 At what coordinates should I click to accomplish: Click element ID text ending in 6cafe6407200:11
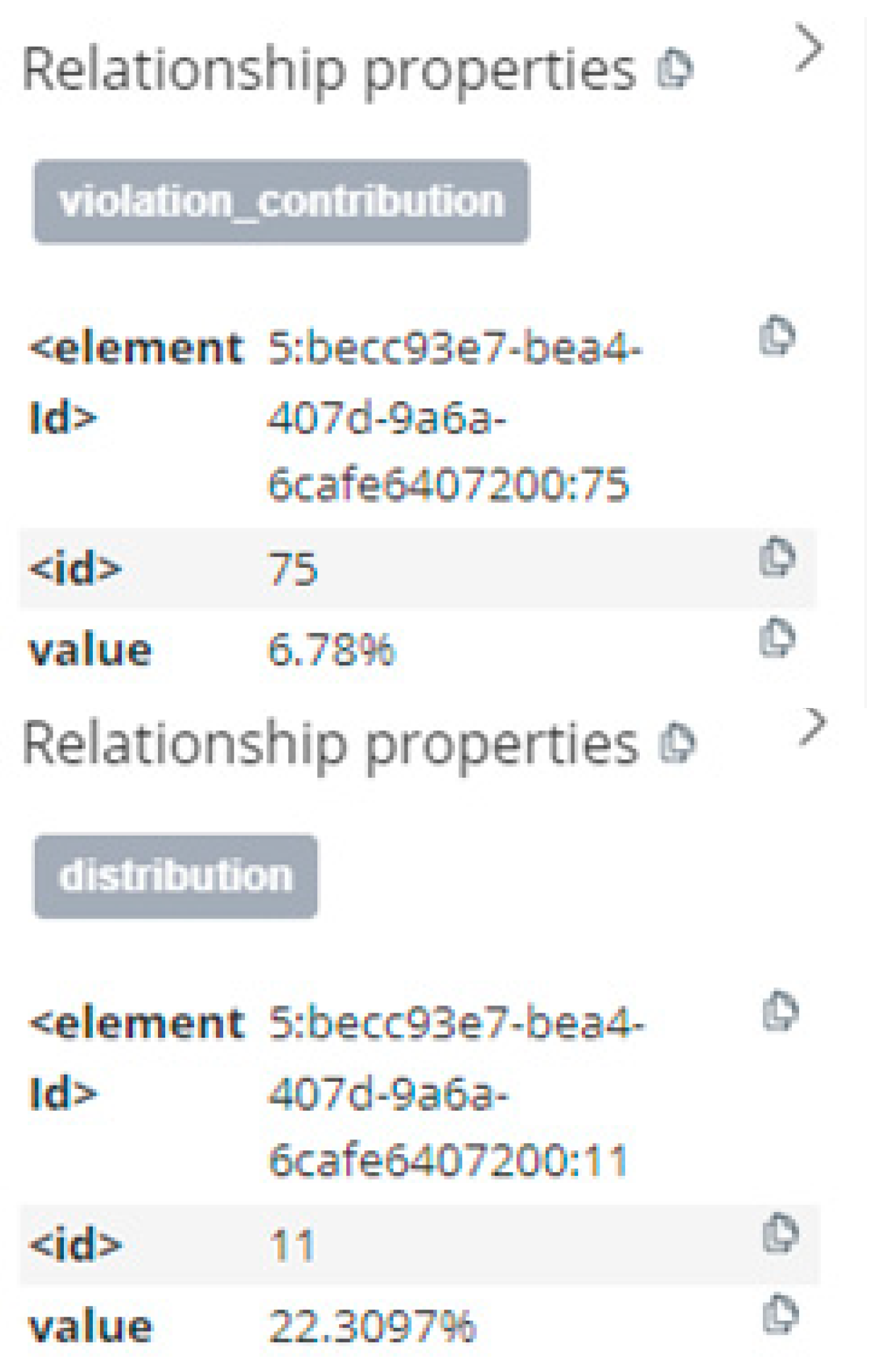click(448, 1159)
